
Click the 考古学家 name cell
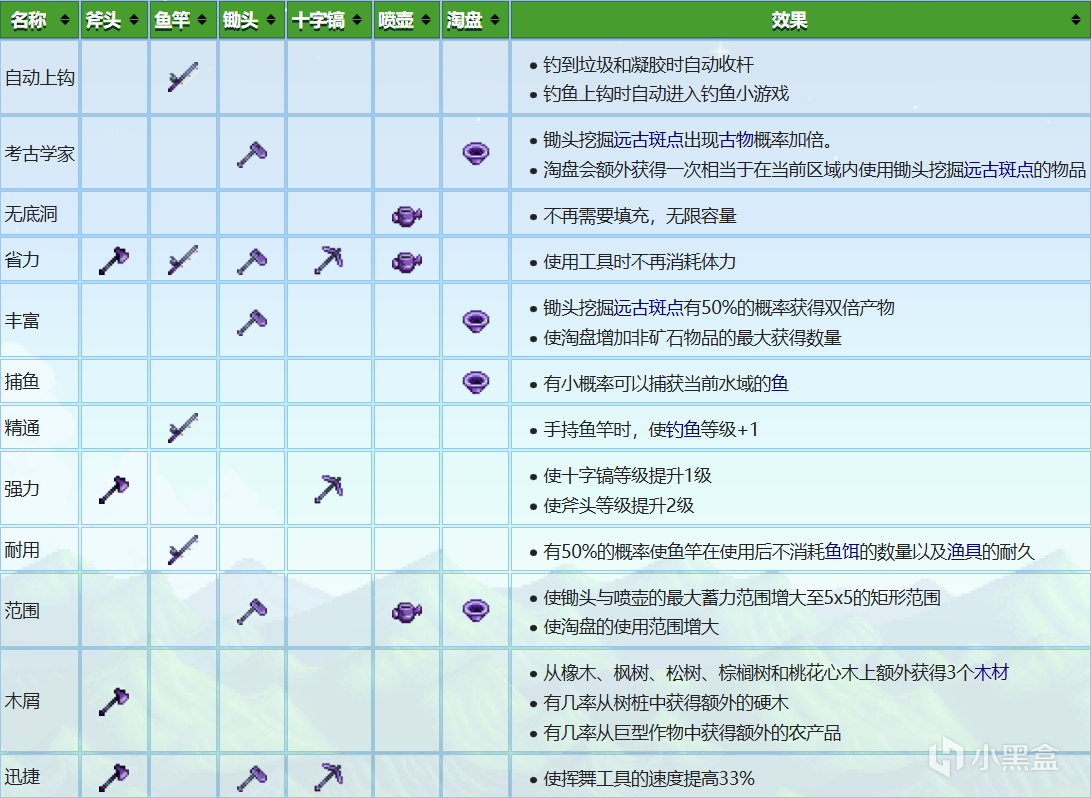(x=40, y=153)
